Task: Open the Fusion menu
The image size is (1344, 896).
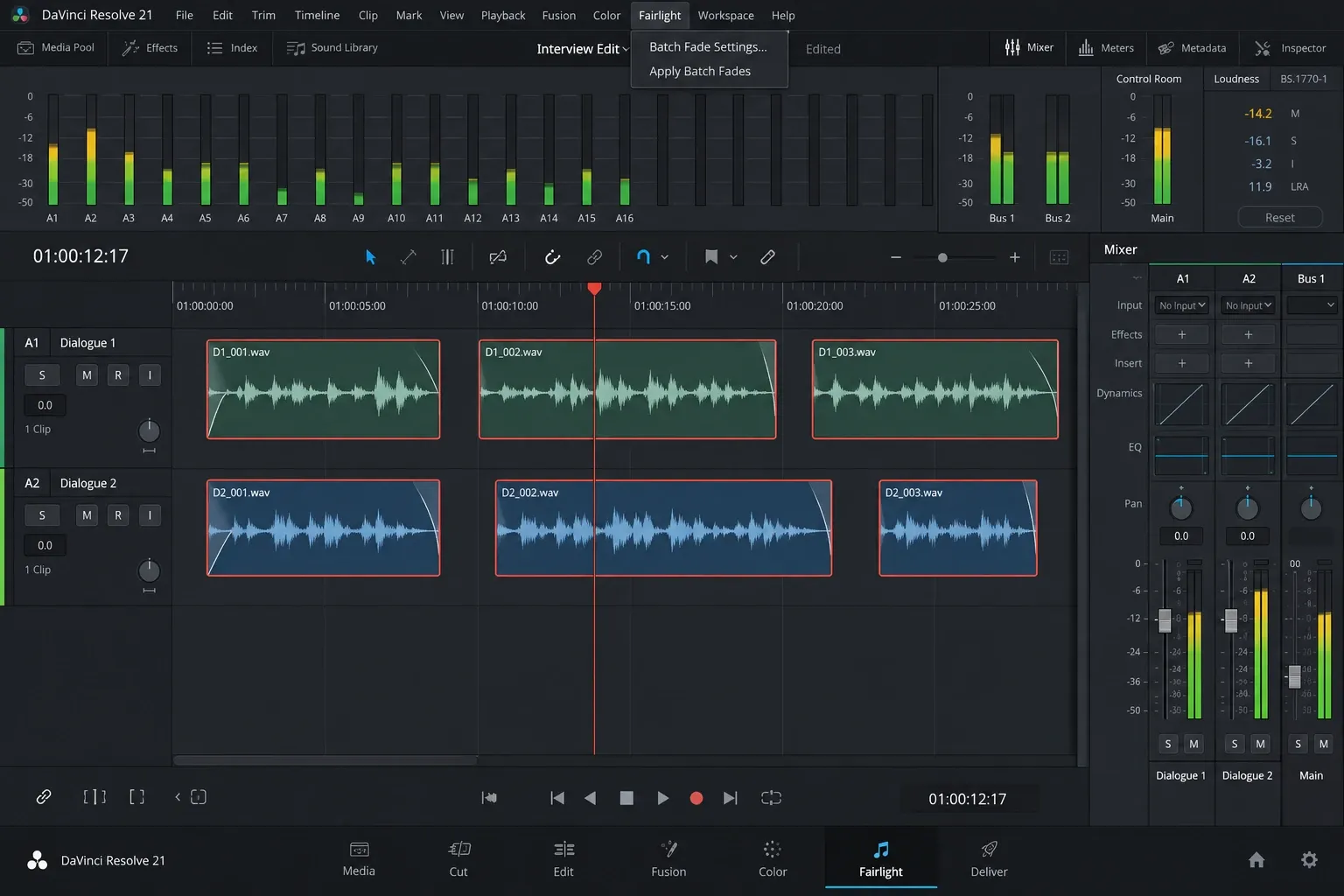Action: click(559, 15)
